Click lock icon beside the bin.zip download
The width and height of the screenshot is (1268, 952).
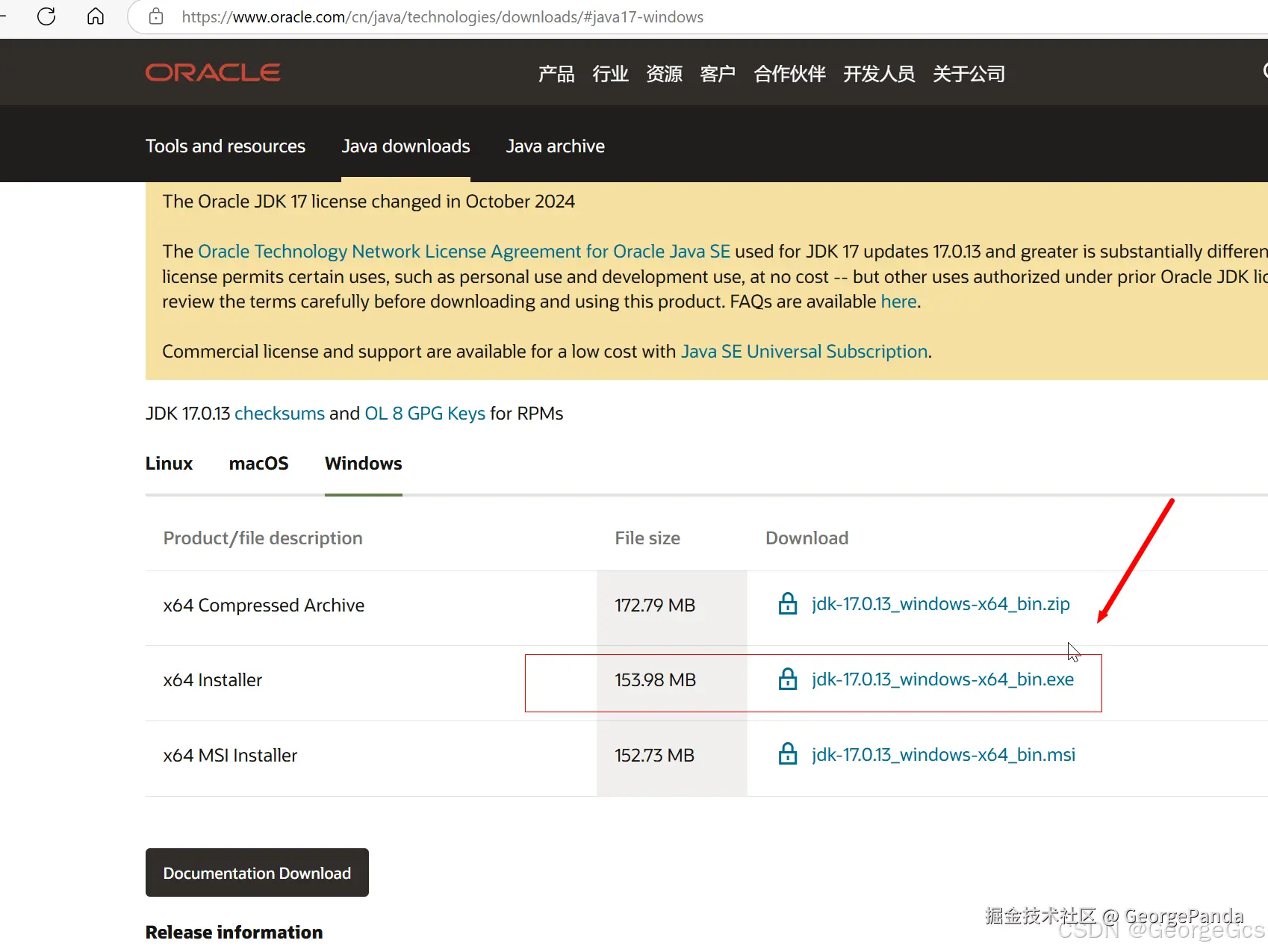pos(788,603)
